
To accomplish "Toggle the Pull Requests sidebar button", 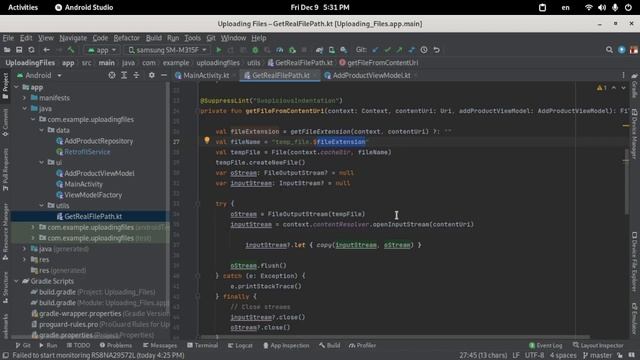I will (5, 170).
